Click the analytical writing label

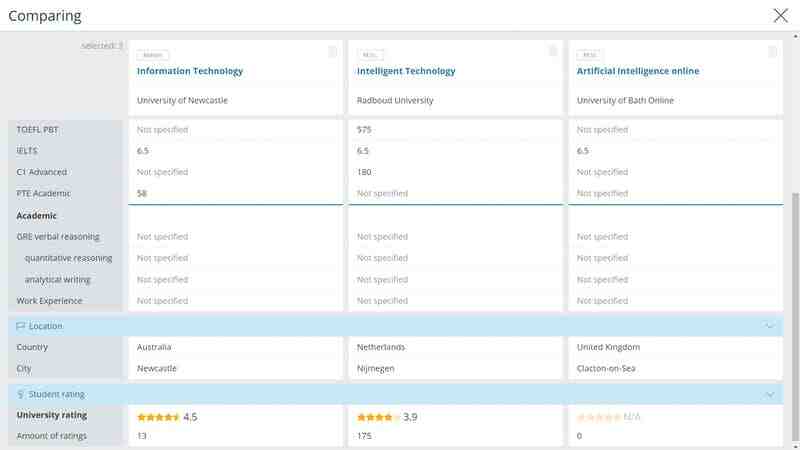pos(57,280)
